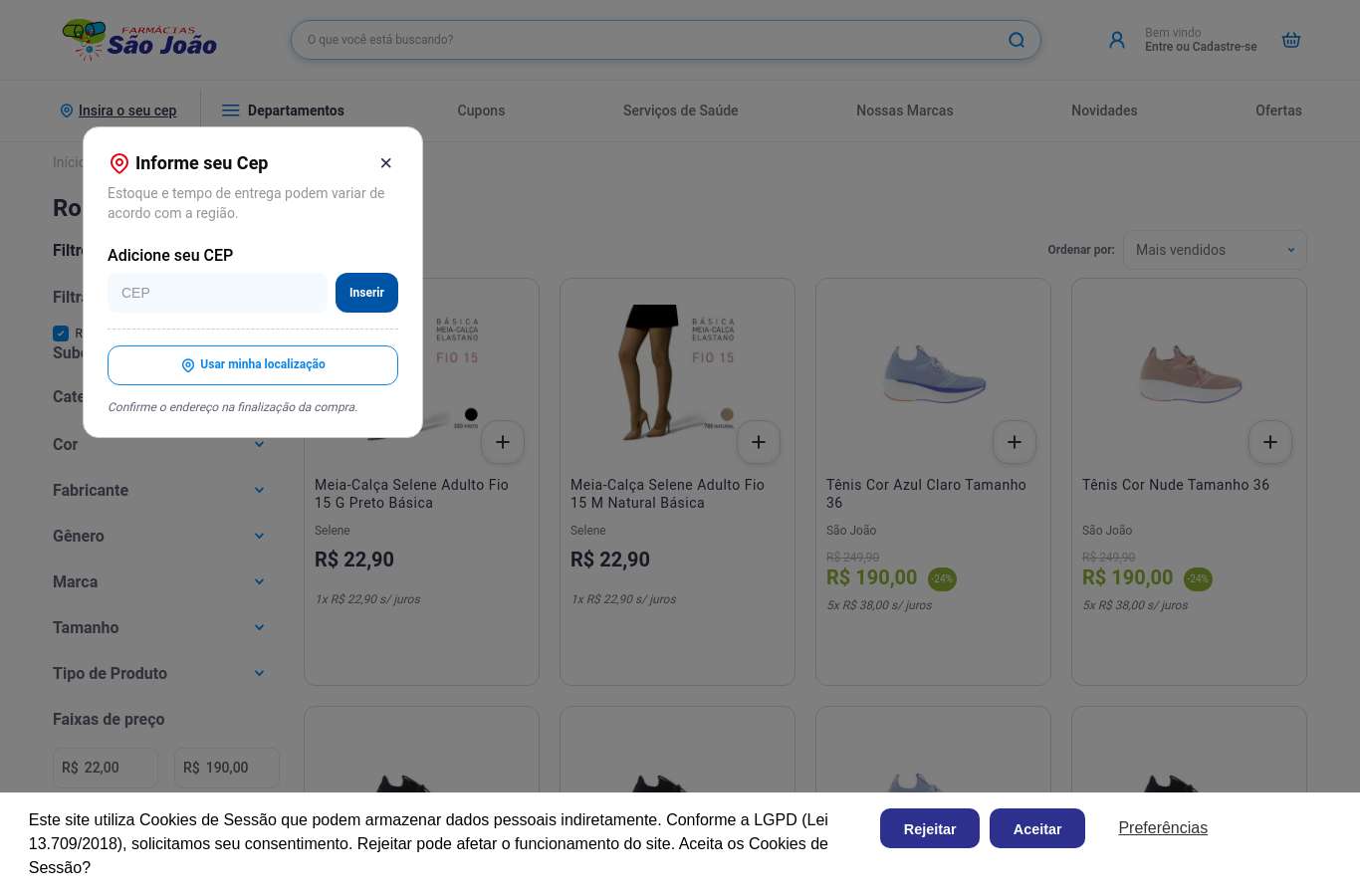
Task: Open the Farmácias São João logo homepage
Action: click(x=139, y=40)
